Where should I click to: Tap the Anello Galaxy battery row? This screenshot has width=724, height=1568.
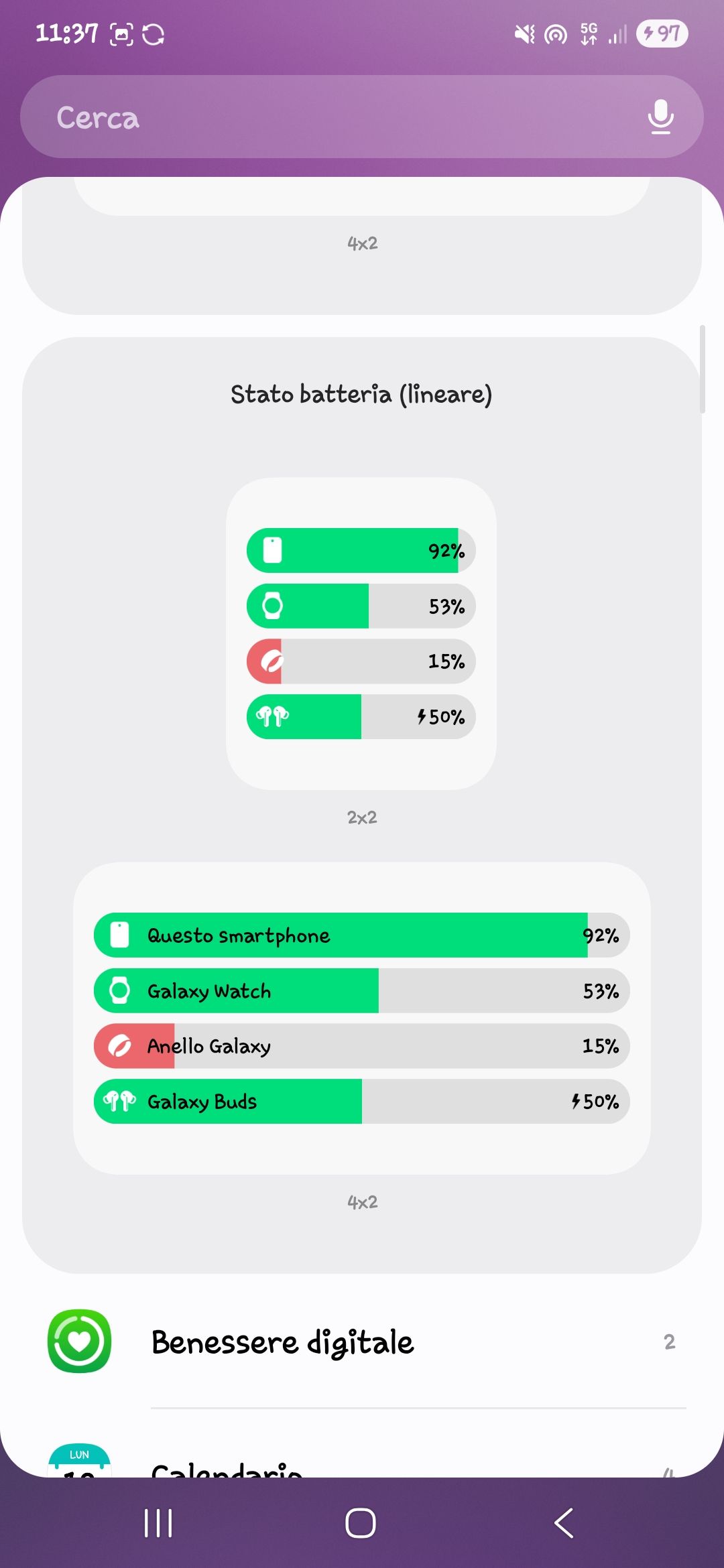pyautogui.click(x=361, y=1046)
